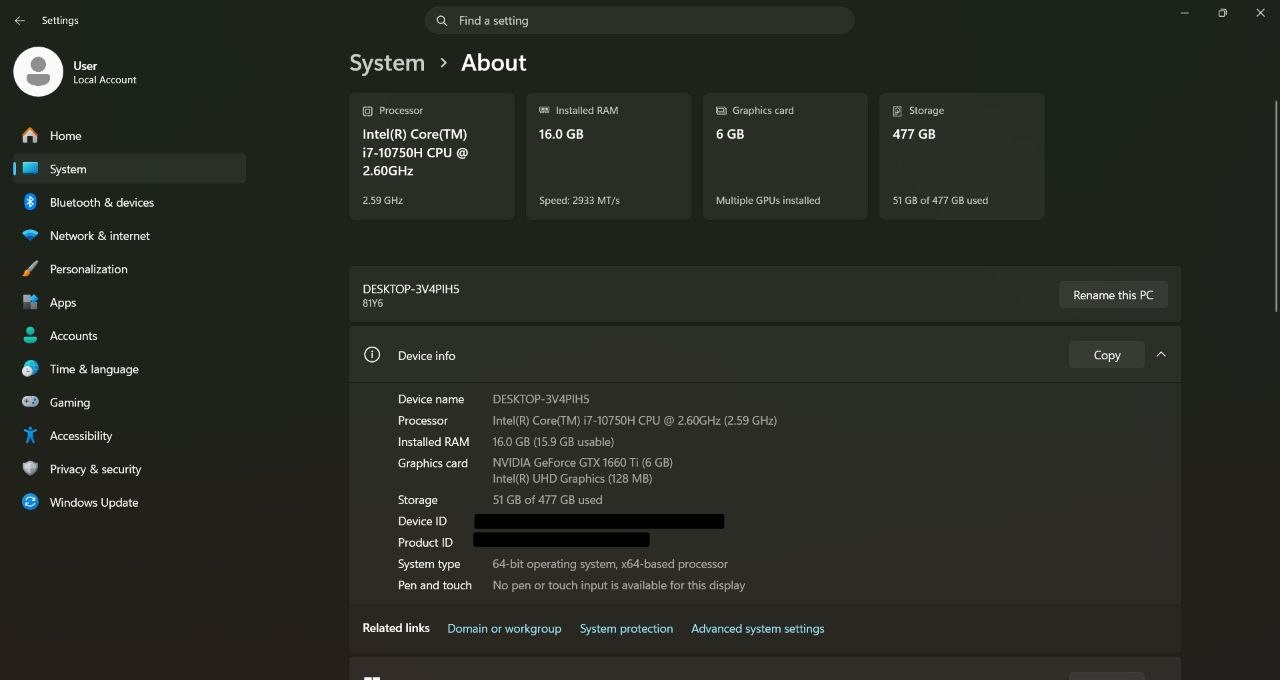Click the No pen or touch input text
This screenshot has height=680, width=1280.
(x=619, y=585)
